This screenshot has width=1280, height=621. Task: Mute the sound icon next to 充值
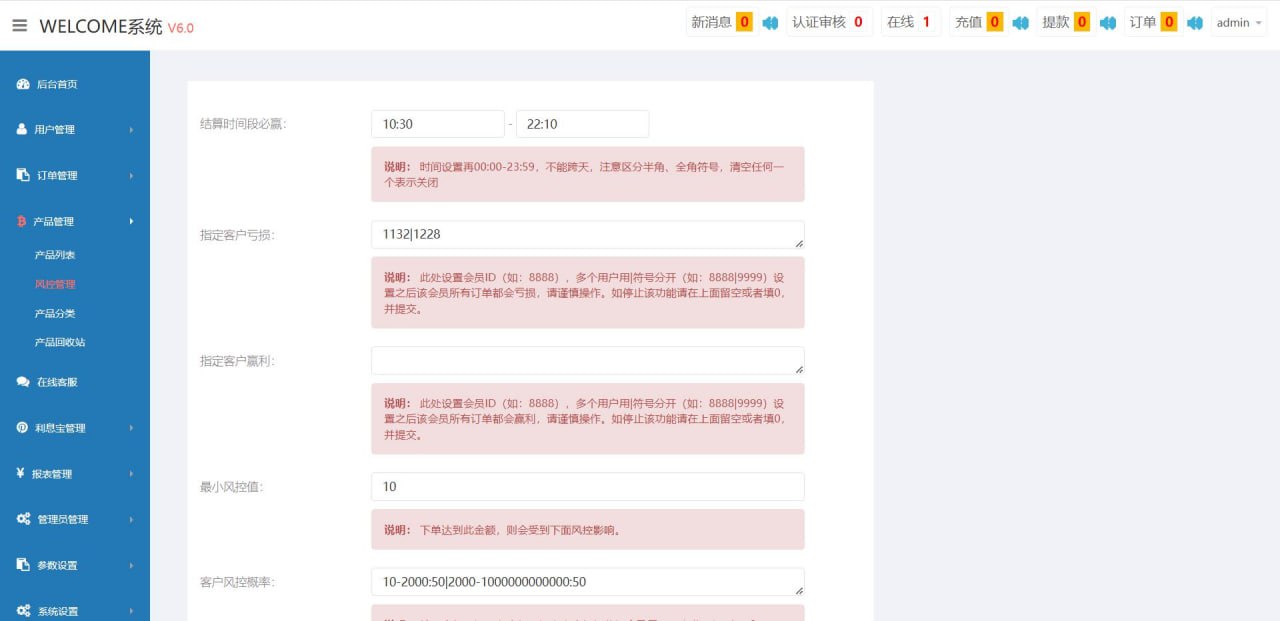tap(1020, 23)
